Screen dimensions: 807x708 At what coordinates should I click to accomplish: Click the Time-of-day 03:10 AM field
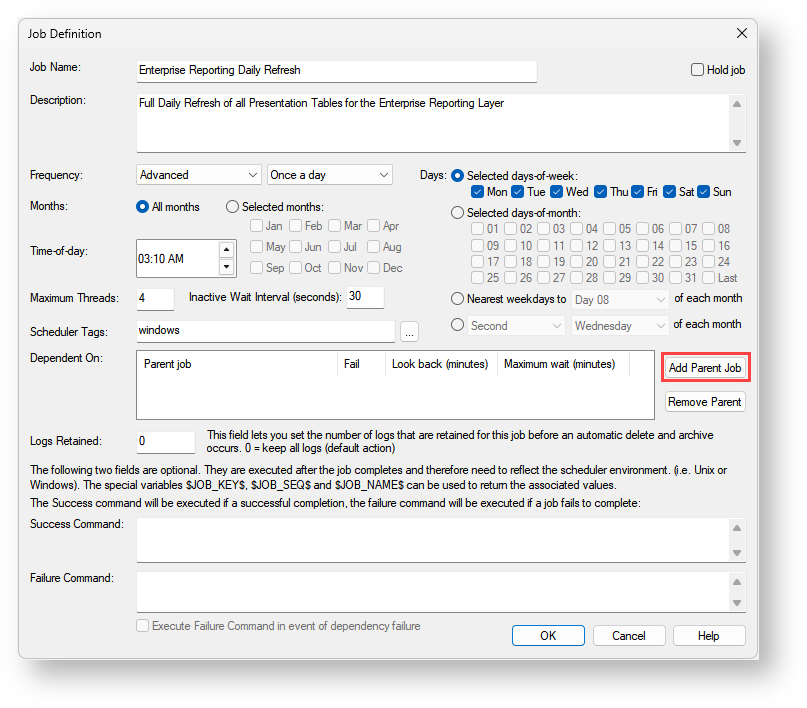coord(178,258)
